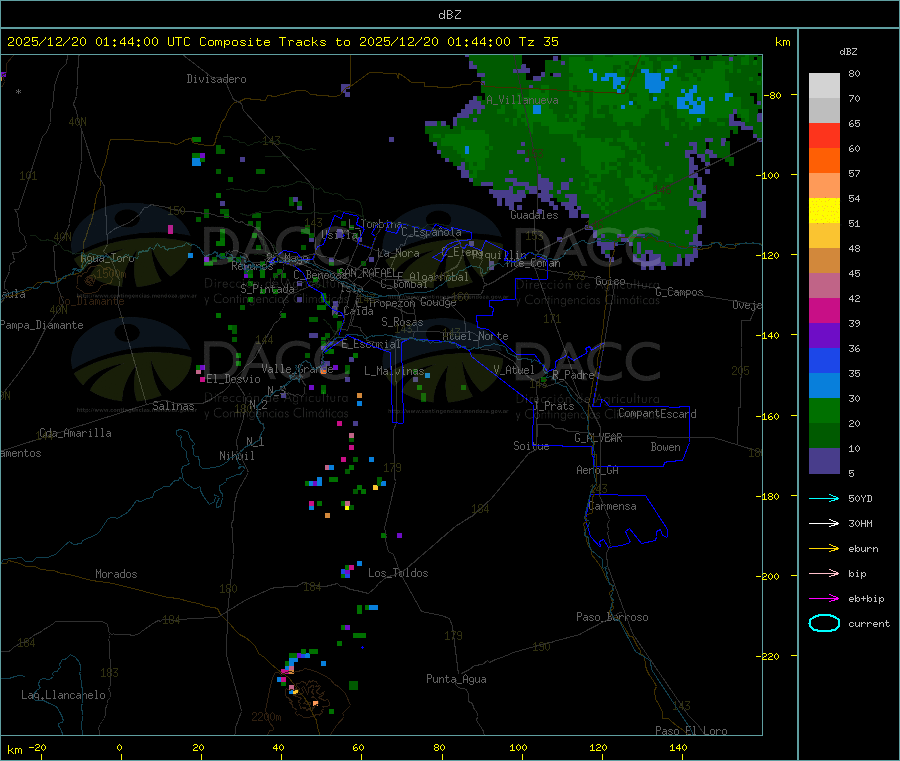Click the 39 dBZ violet color swatch
The height and width of the screenshot is (761, 900).
(x=824, y=336)
